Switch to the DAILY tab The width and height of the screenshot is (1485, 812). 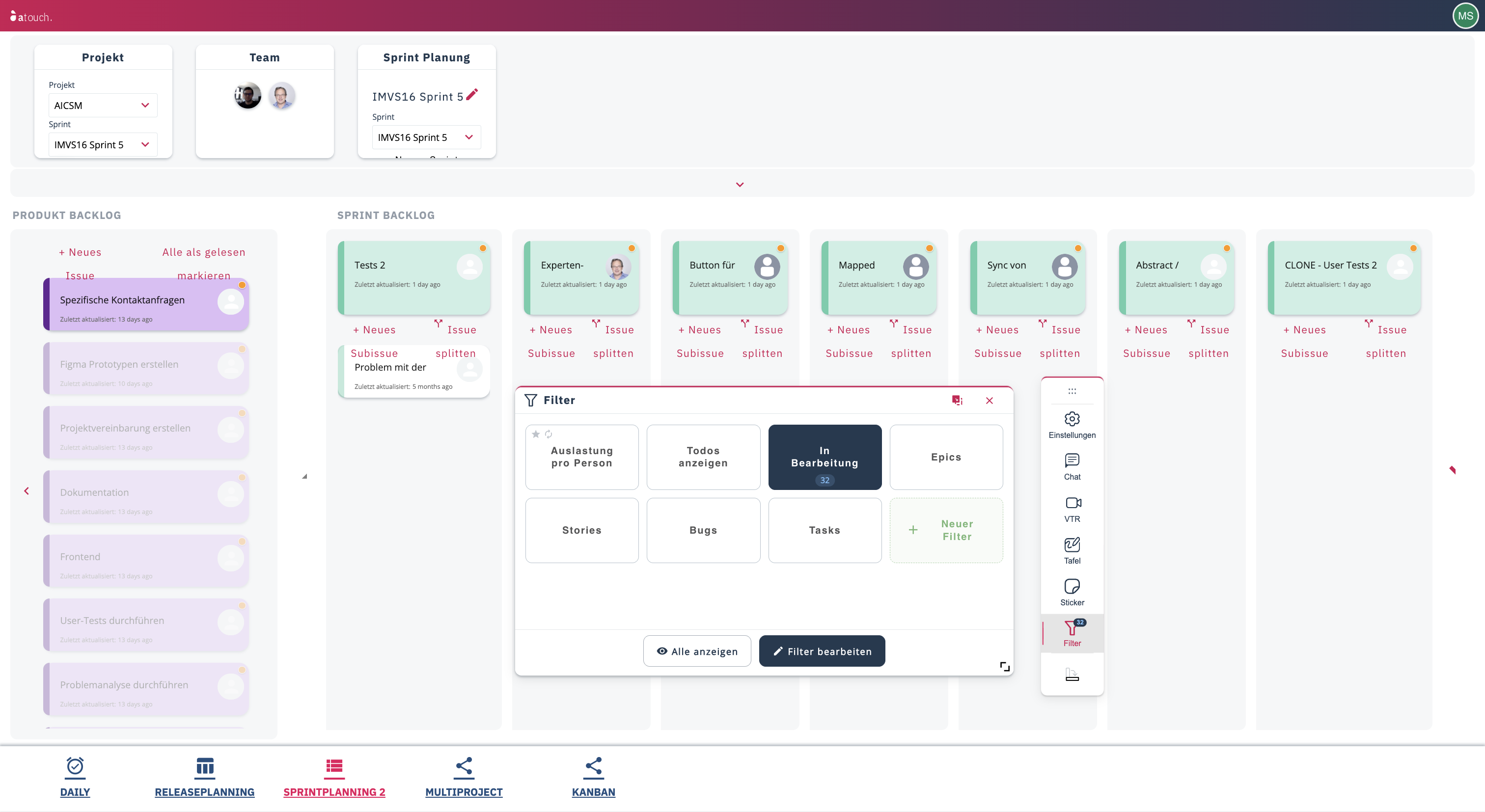coord(75,778)
